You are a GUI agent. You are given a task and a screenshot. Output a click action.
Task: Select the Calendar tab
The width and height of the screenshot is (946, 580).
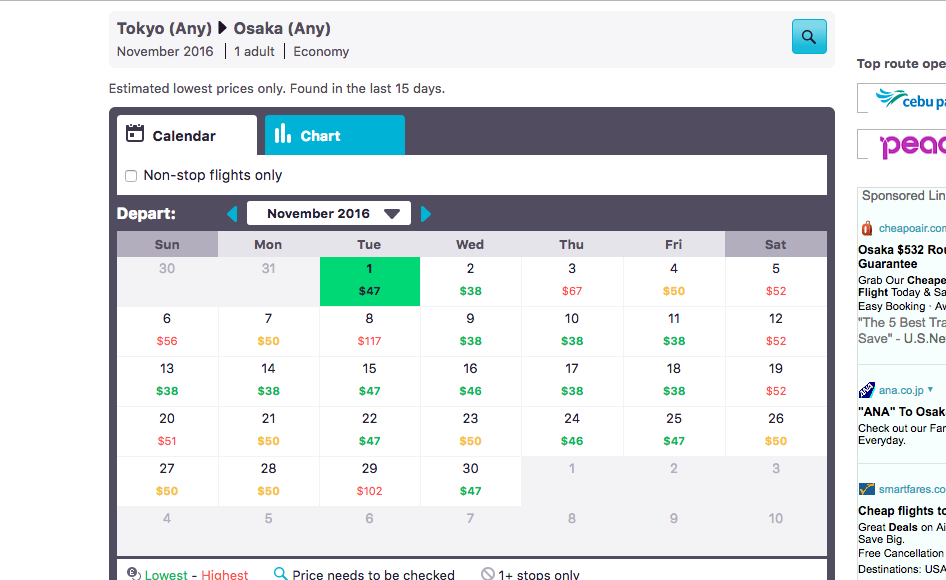click(x=186, y=136)
